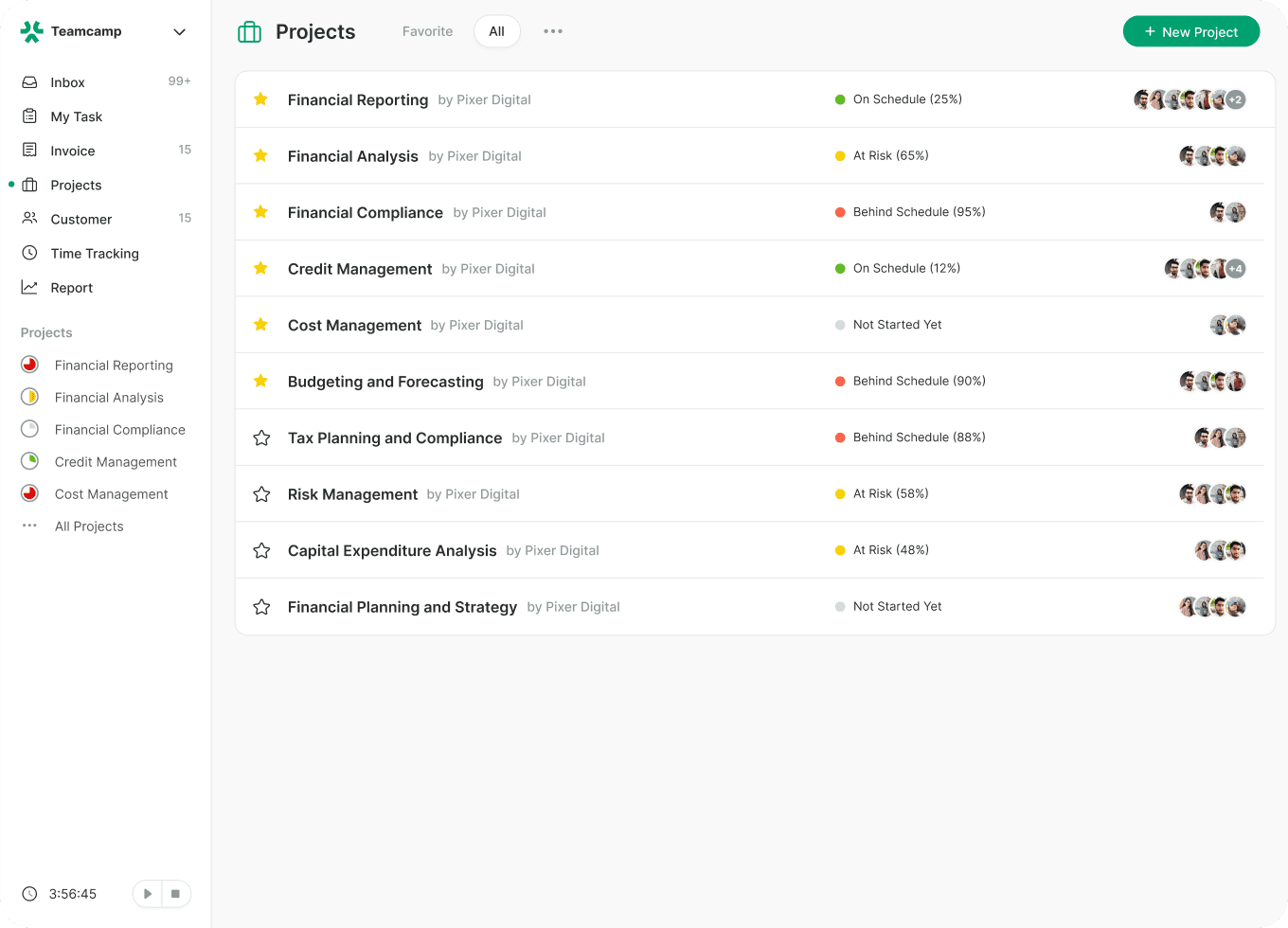Click the Report chart icon
This screenshot has width=1288, height=928.
click(x=30, y=287)
